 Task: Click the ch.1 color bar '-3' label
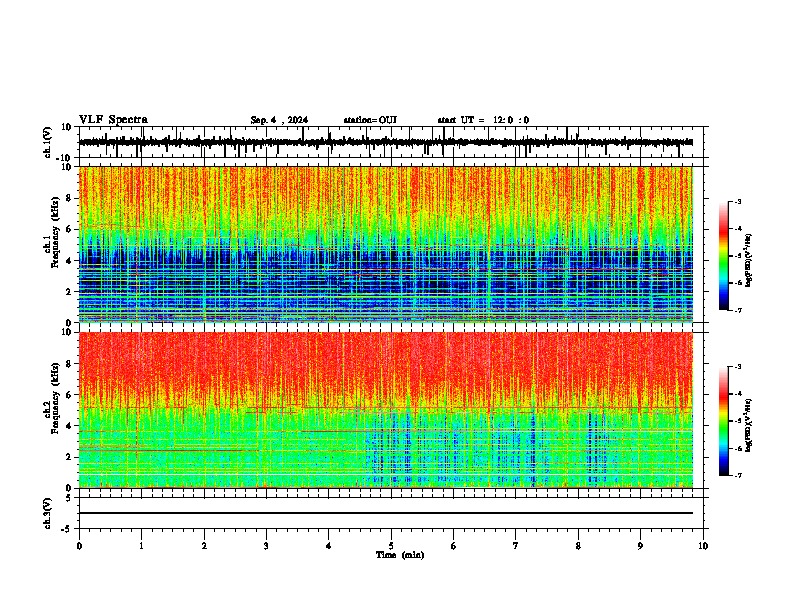[x=737, y=202]
